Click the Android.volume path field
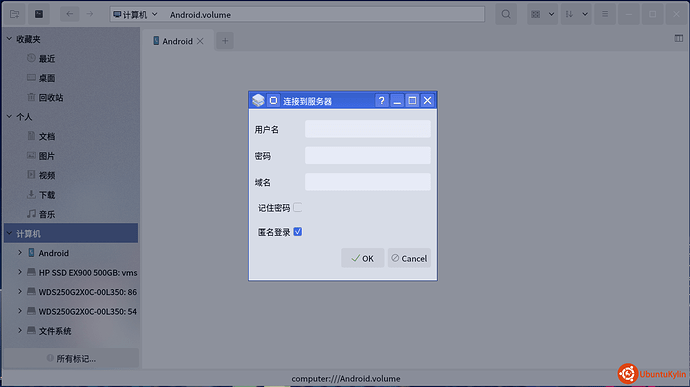This screenshot has height=387, width=690. tap(326, 15)
